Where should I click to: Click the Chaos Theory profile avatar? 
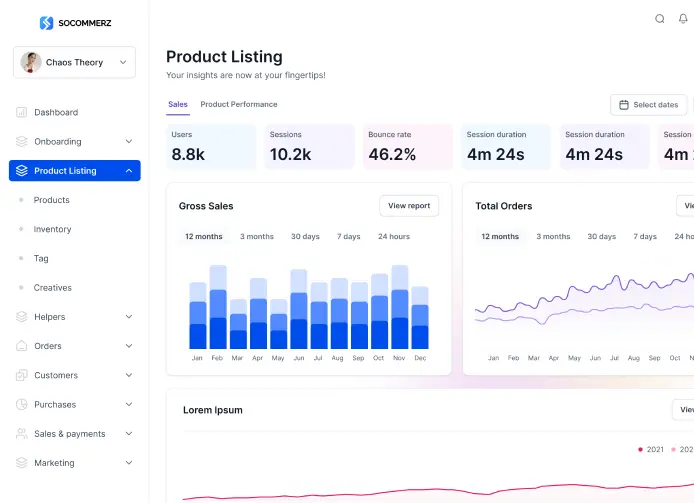(x=31, y=62)
